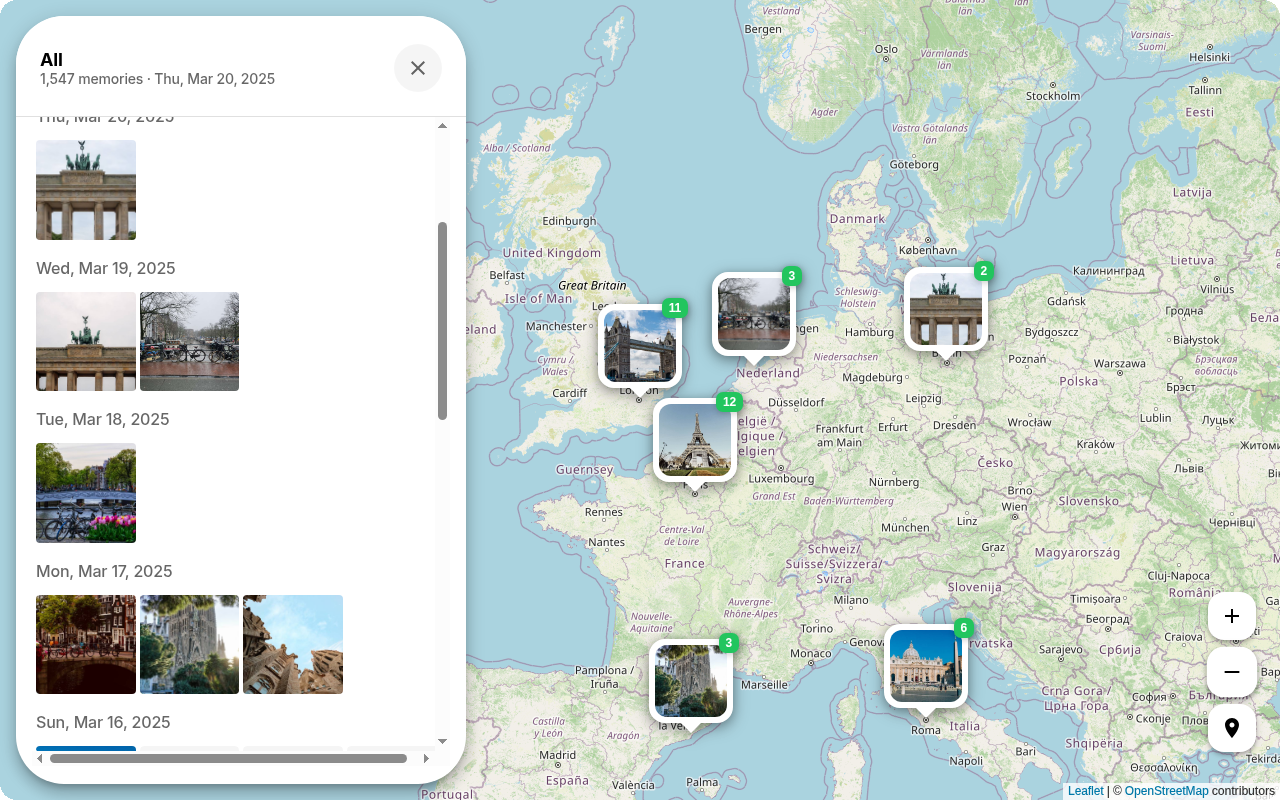Open Rome St. Peter's cluster of 6
Viewport: 1280px width, 800px height.
[926, 666]
